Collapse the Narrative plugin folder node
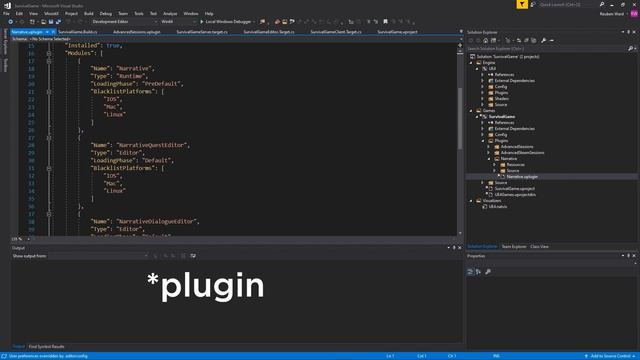Image resolution: width=640 pixels, height=360 pixels. (489, 159)
